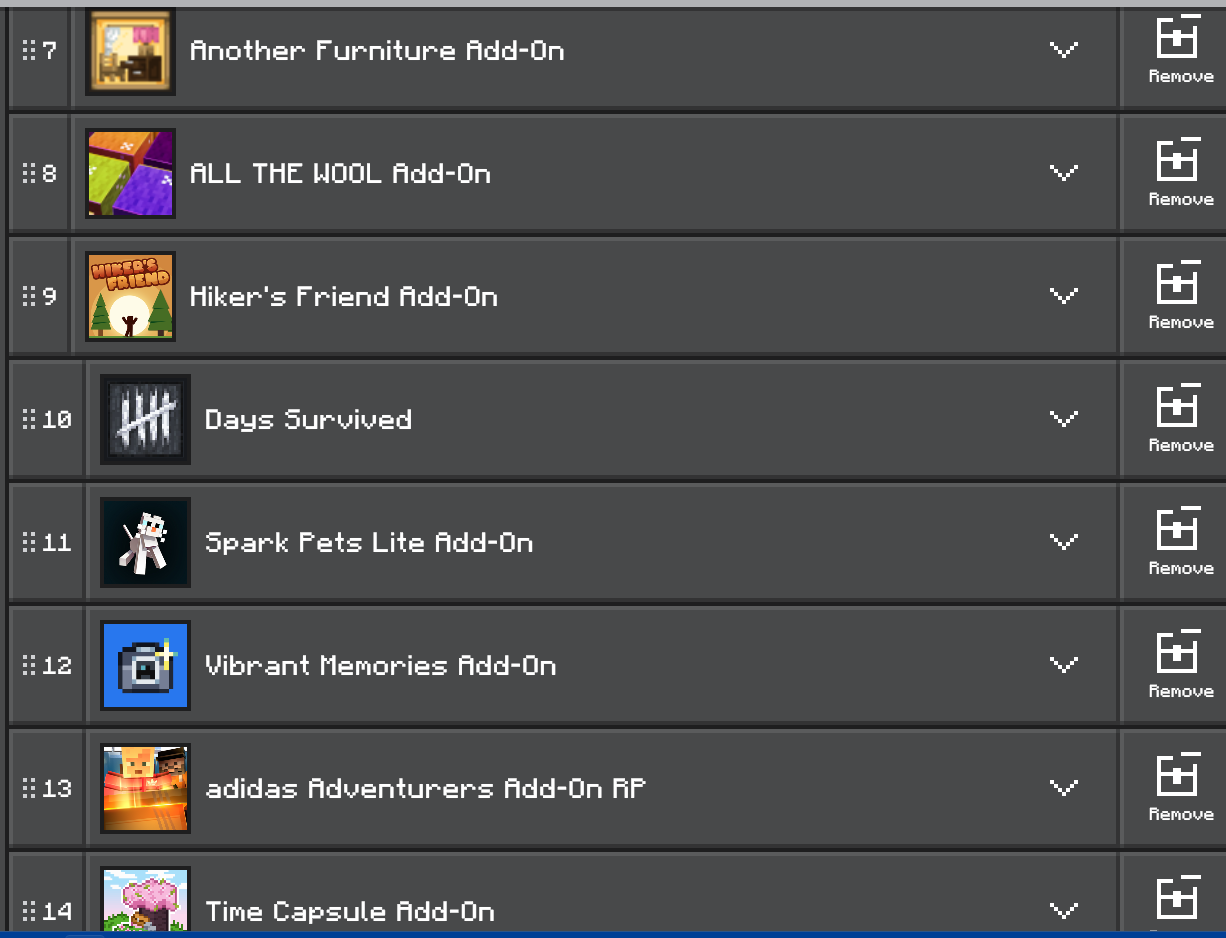
Task: Click the adidas Adventurers pack thumbnail
Action: [145, 788]
